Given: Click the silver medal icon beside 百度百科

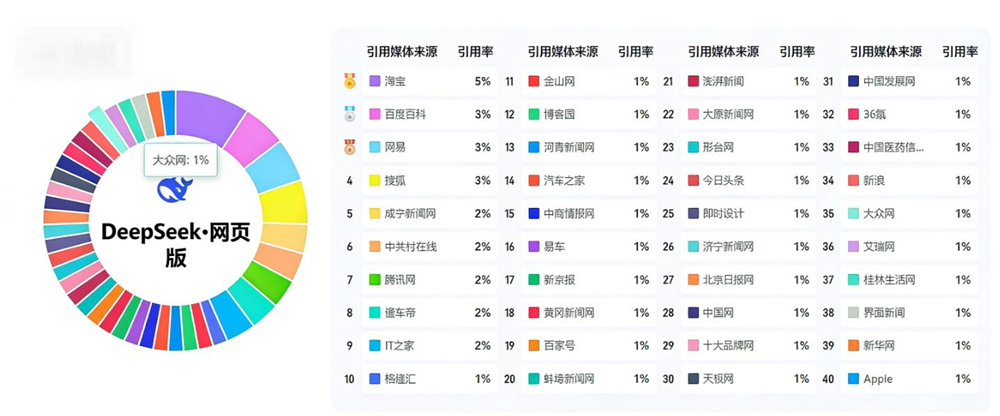Looking at the screenshot, I should tap(349, 114).
